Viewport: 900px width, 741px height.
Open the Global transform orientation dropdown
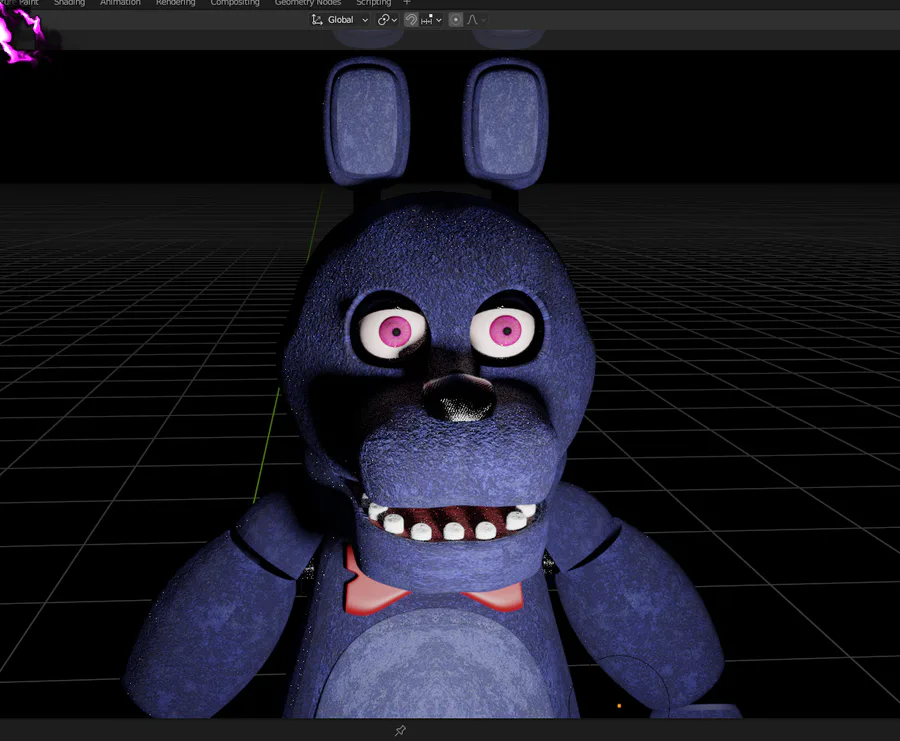[x=340, y=20]
